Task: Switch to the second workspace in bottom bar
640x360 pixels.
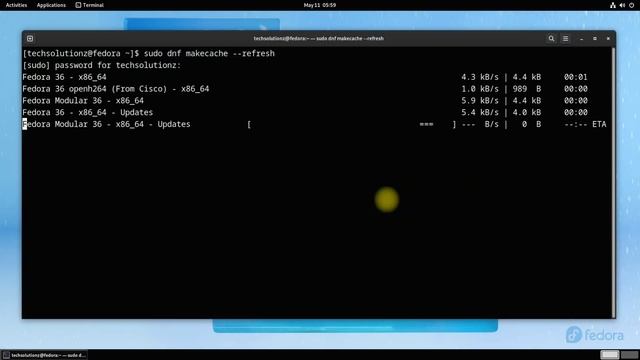Action: 629,355
